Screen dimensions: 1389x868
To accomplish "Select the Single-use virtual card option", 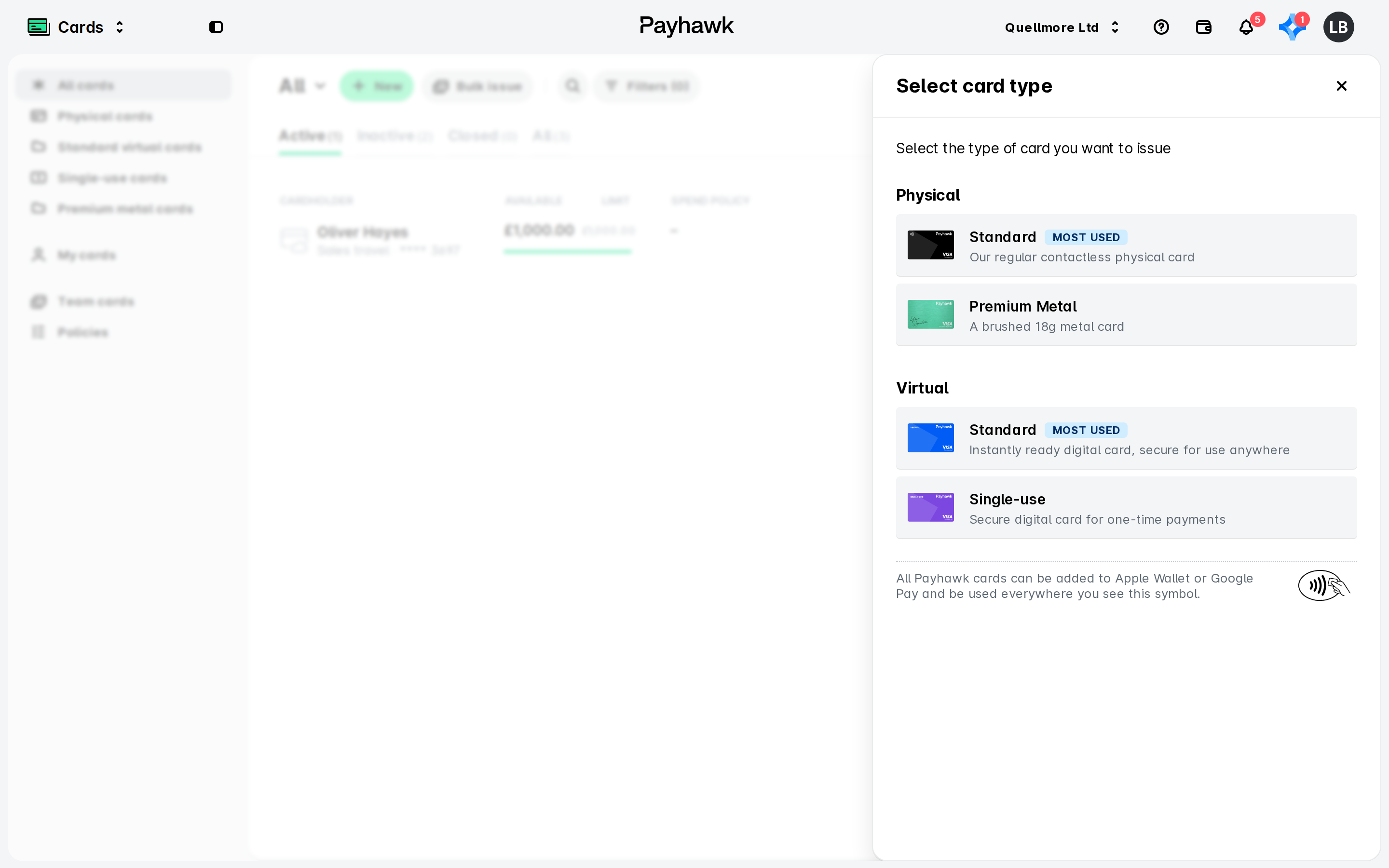I will point(1126,507).
